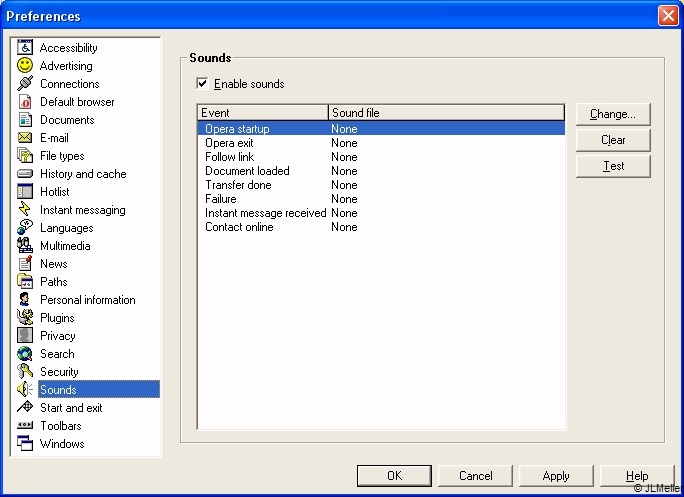Click the Privacy silhouette icon

click(x=25, y=336)
